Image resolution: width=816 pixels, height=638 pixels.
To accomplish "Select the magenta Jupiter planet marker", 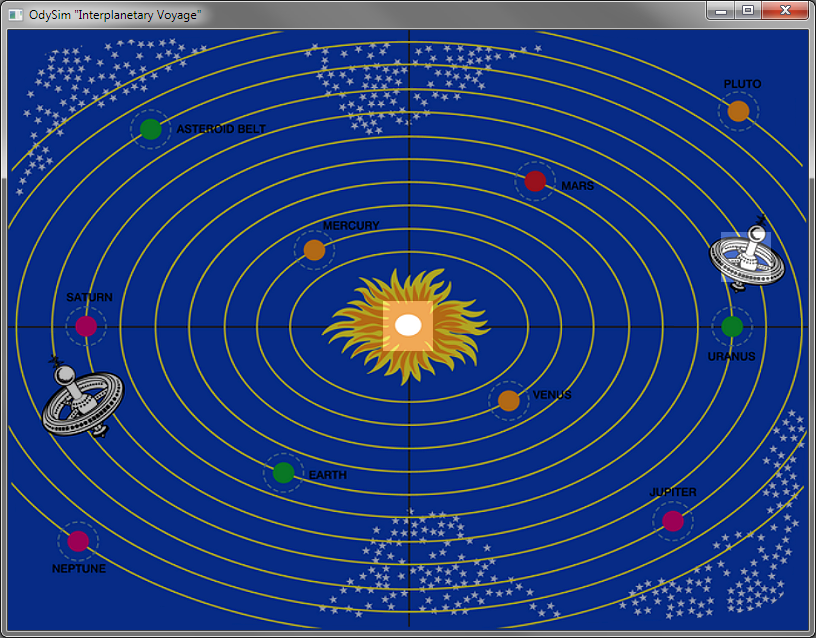I will tap(673, 521).
